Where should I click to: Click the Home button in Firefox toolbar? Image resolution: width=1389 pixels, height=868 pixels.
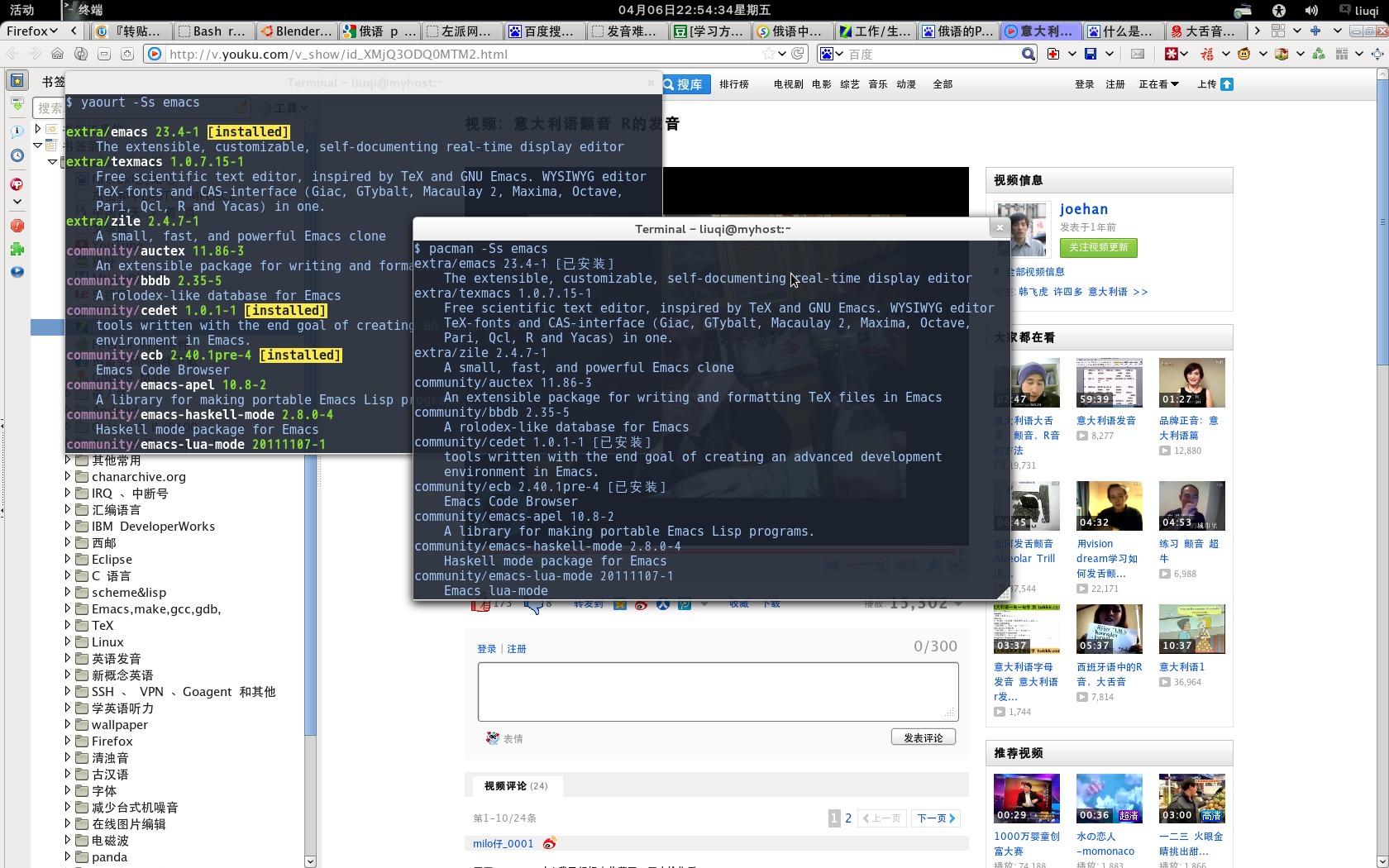(x=57, y=54)
